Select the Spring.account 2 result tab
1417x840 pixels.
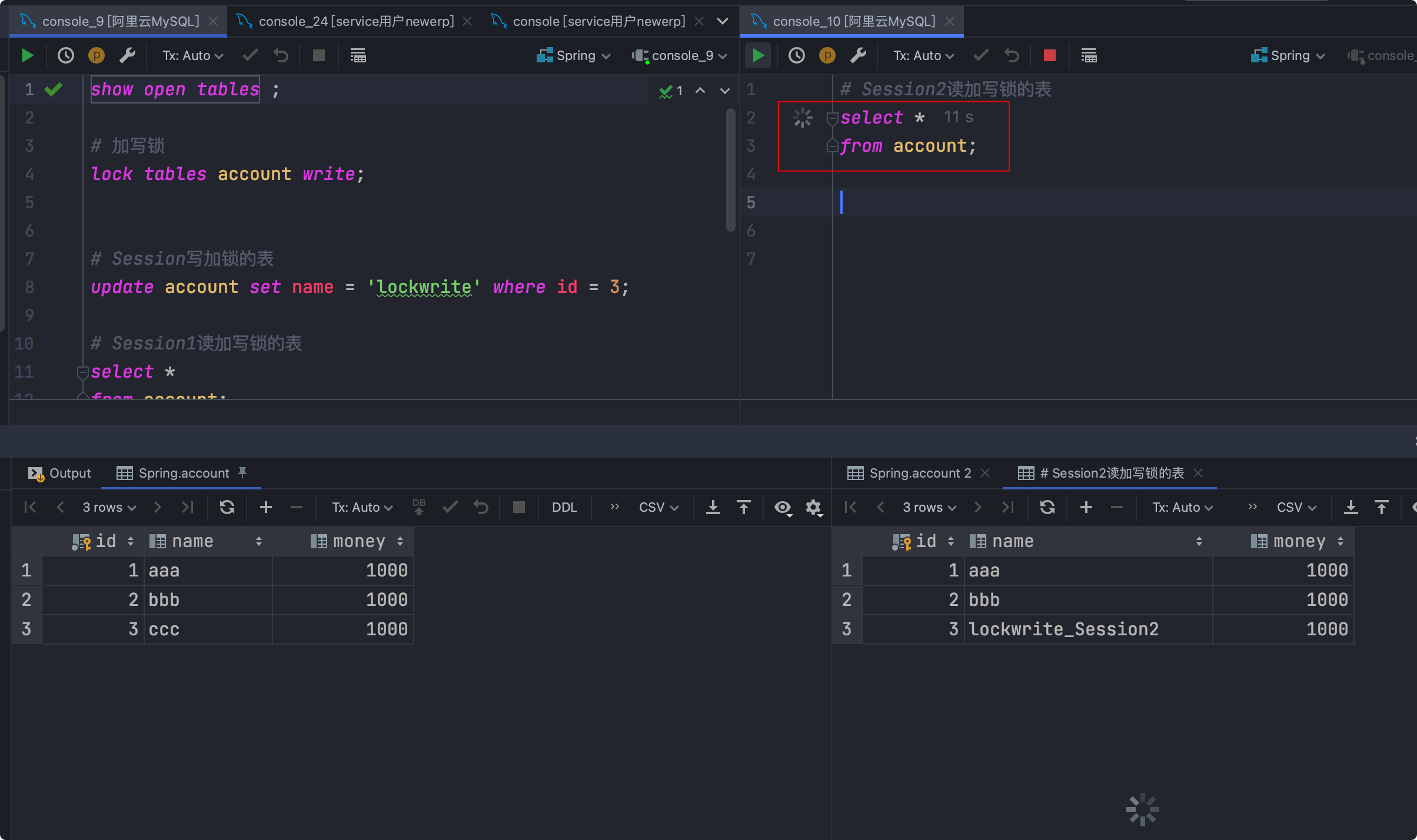coord(919,473)
